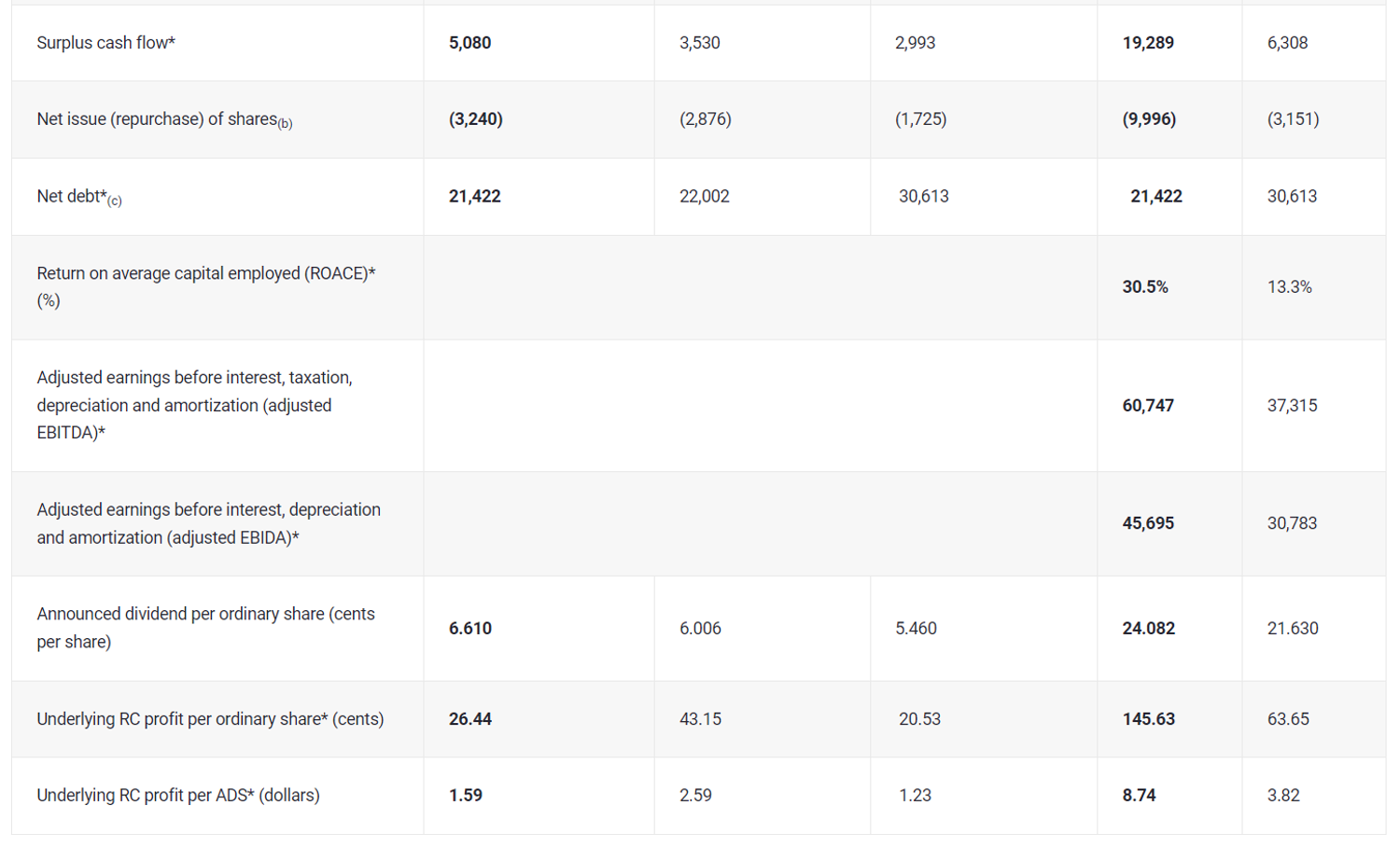Select the 30.5% ROACE value
The height and width of the screenshot is (847, 1400).
coord(1144,287)
